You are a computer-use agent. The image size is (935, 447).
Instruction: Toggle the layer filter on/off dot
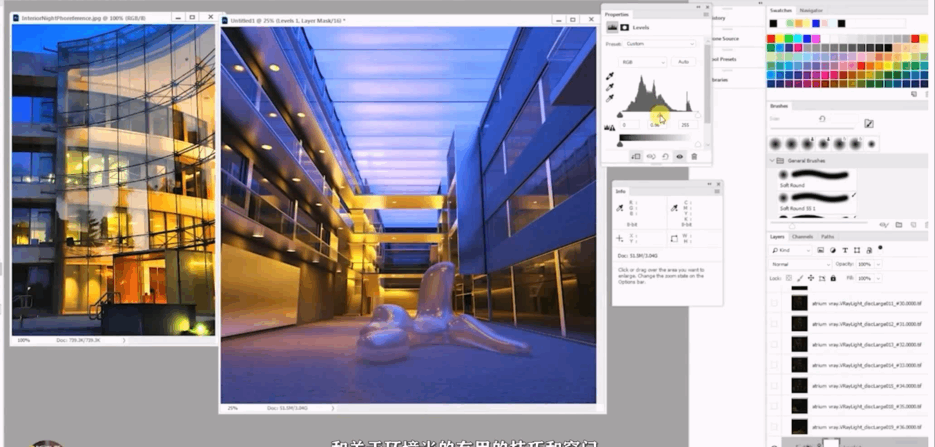pos(881,248)
